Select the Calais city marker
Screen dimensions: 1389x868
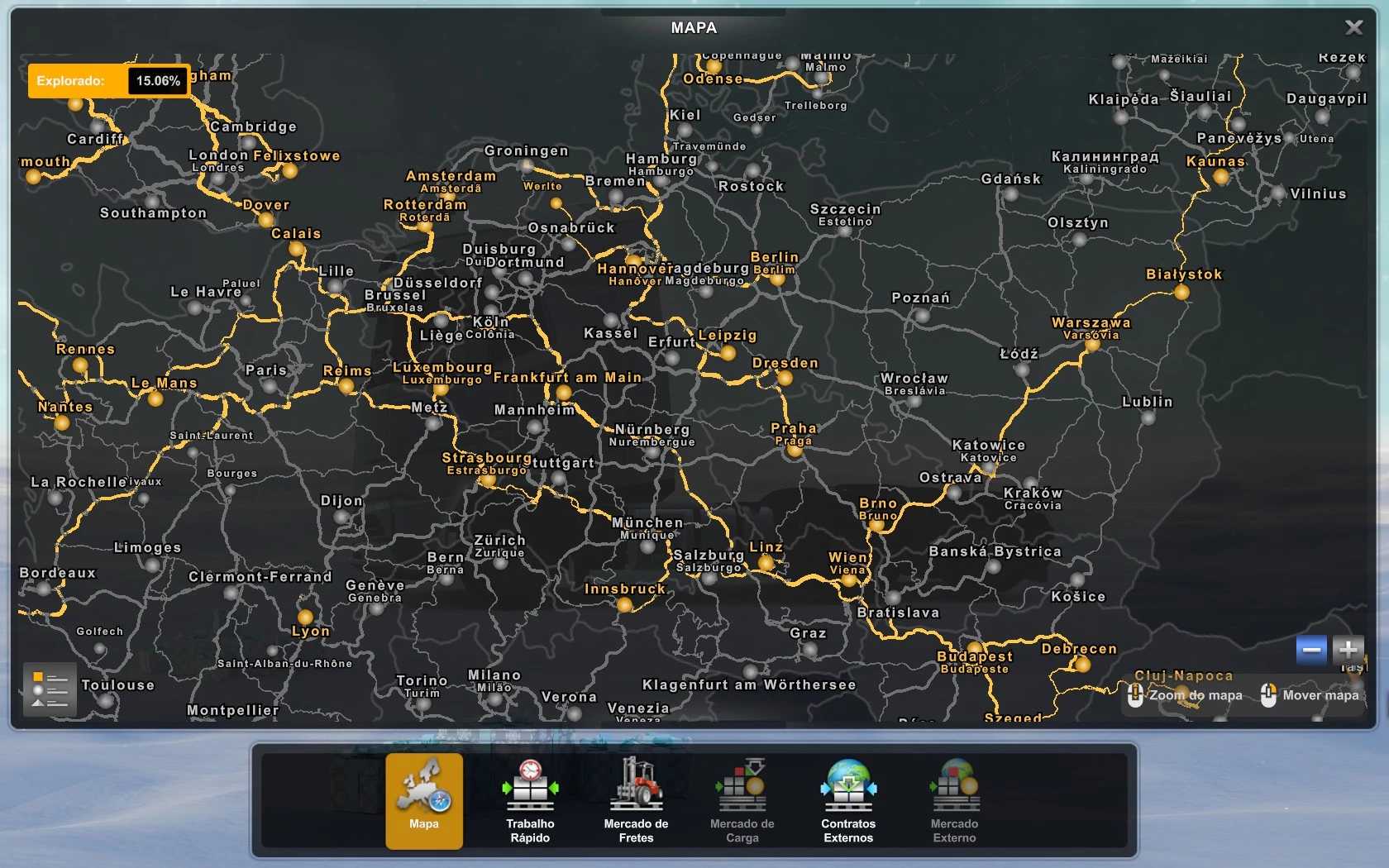297,249
